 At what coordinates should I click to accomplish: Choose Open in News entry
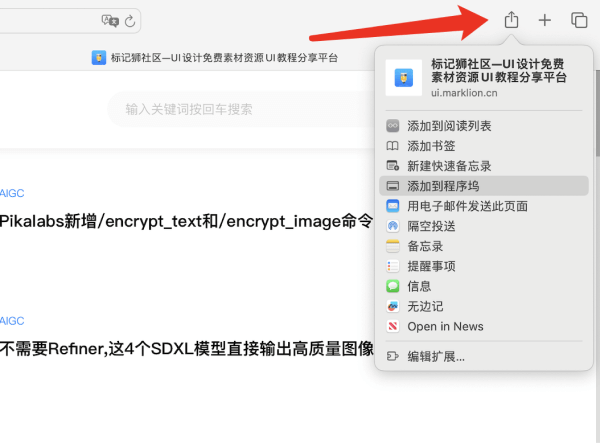pyautogui.click(x=484, y=326)
